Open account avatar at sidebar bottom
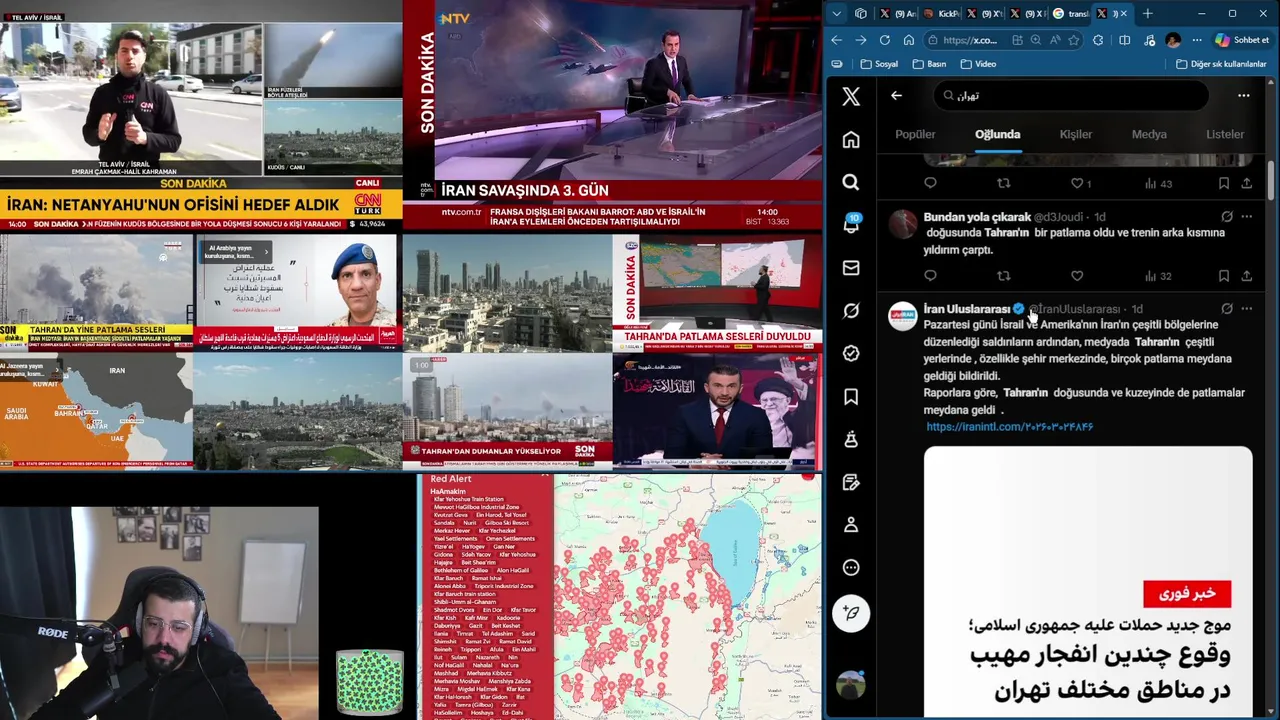 [x=851, y=685]
